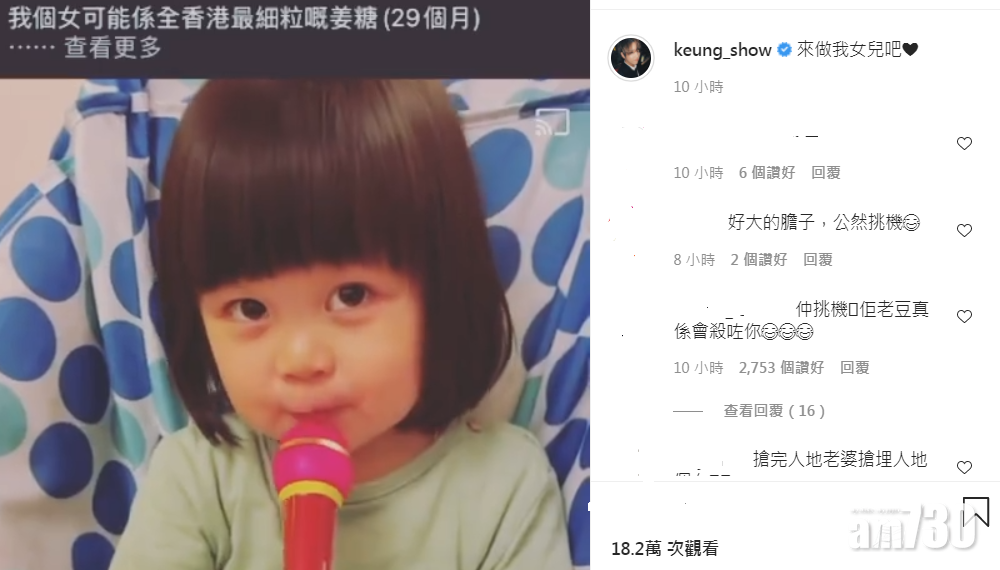Screen dimensions: 1000x570
Task: Tap the cast icon on the video
Action: [x=552, y=122]
